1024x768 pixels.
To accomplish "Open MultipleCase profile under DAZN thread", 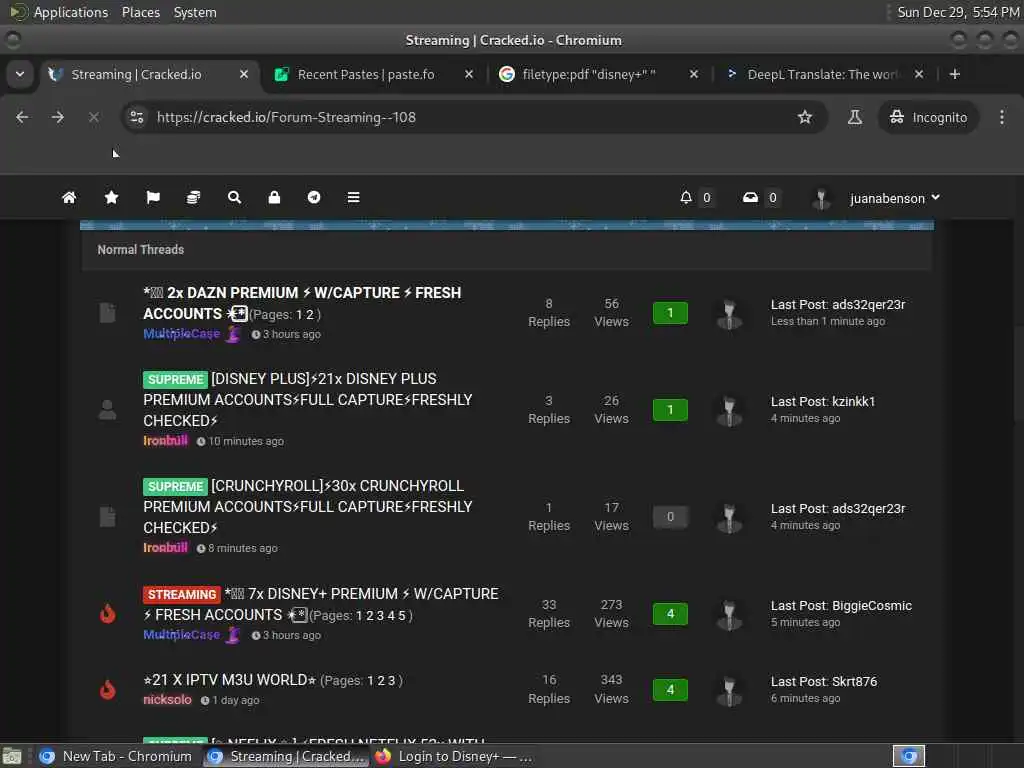I will (x=182, y=334).
